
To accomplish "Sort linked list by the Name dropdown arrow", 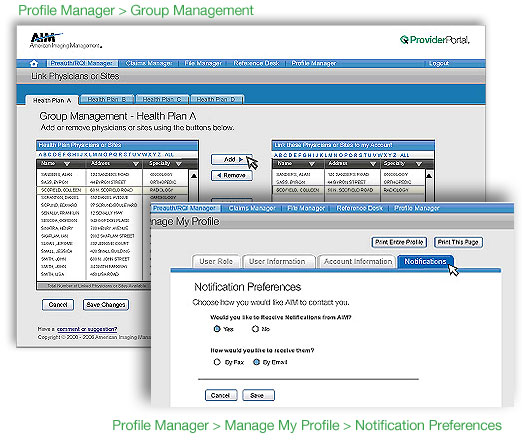I will tap(312, 164).
